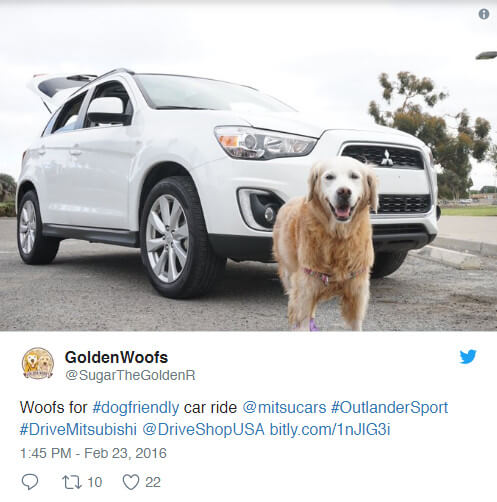
Task: Click the retweet count 10
Action: click(x=95, y=482)
